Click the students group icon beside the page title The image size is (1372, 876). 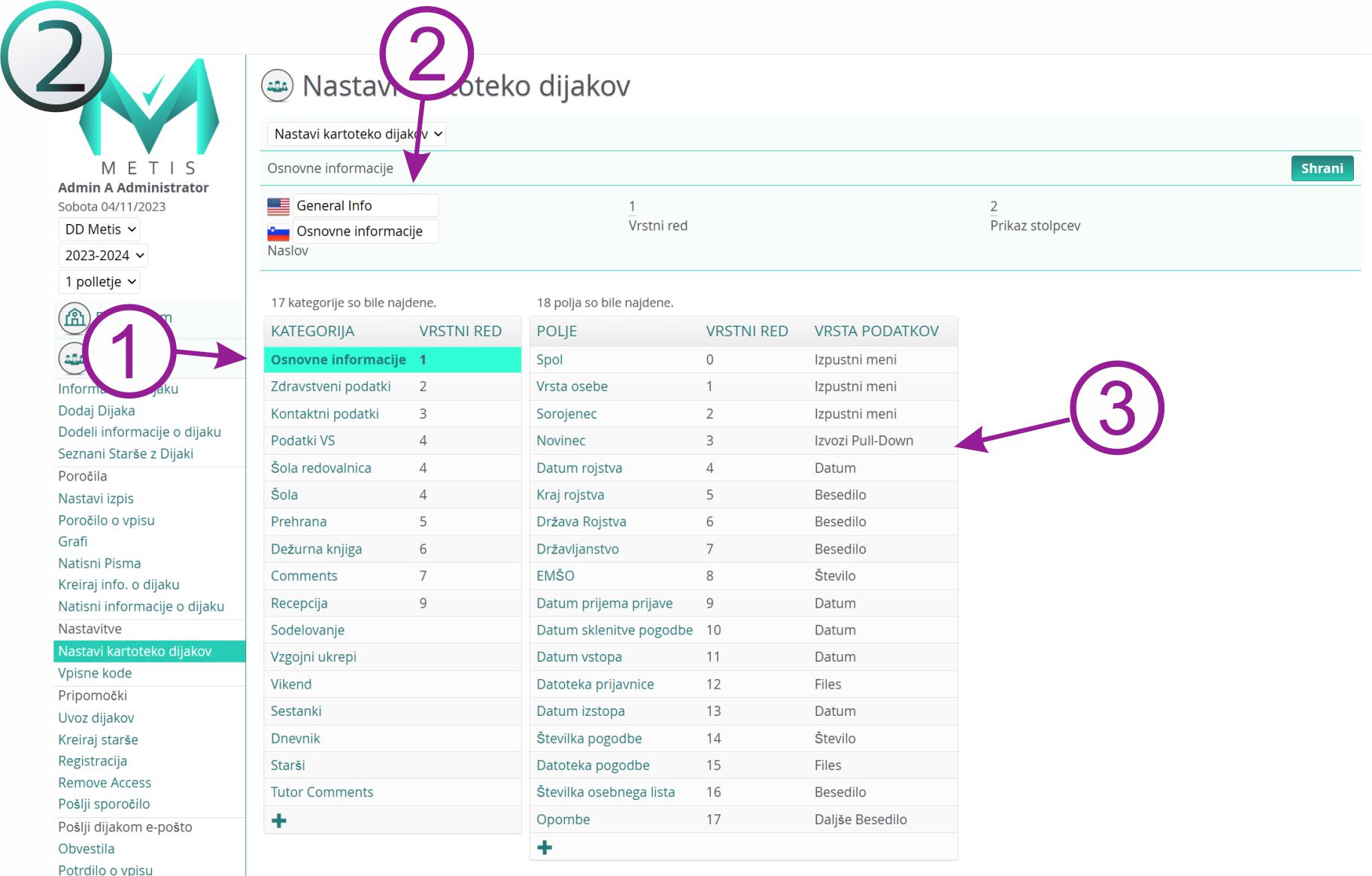(x=277, y=86)
